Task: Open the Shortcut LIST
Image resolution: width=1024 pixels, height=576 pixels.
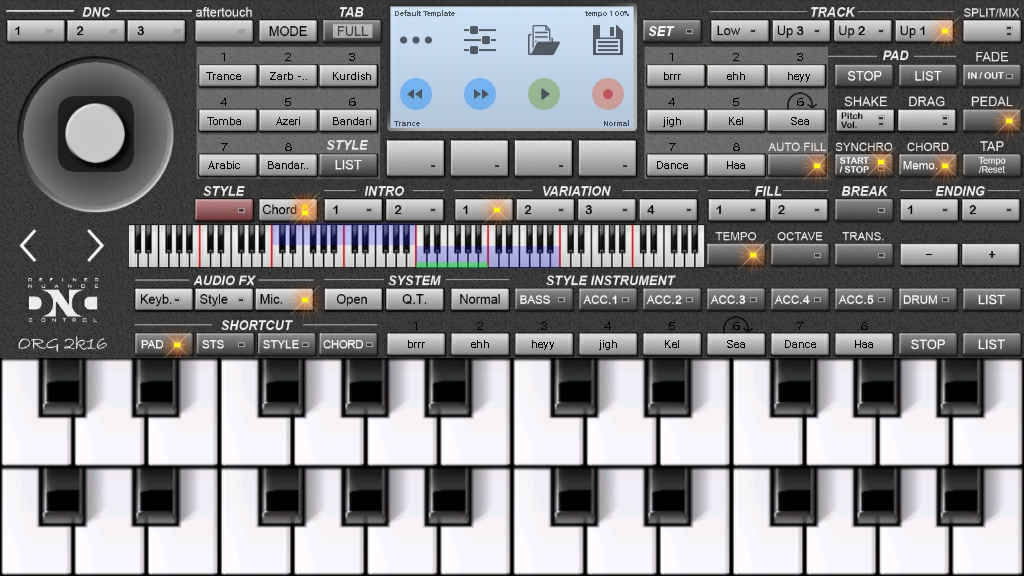Action: pyautogui.click(x=991, y=344)
